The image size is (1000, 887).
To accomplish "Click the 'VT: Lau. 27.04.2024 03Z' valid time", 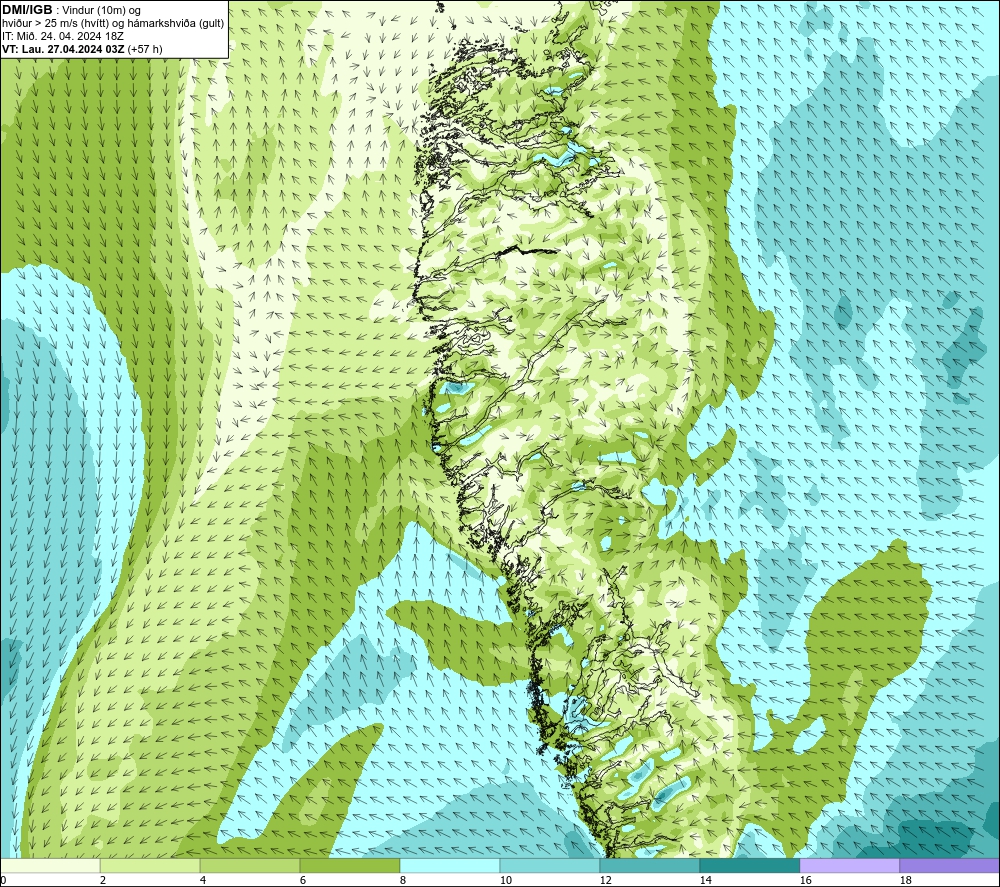I will (64, 49).
